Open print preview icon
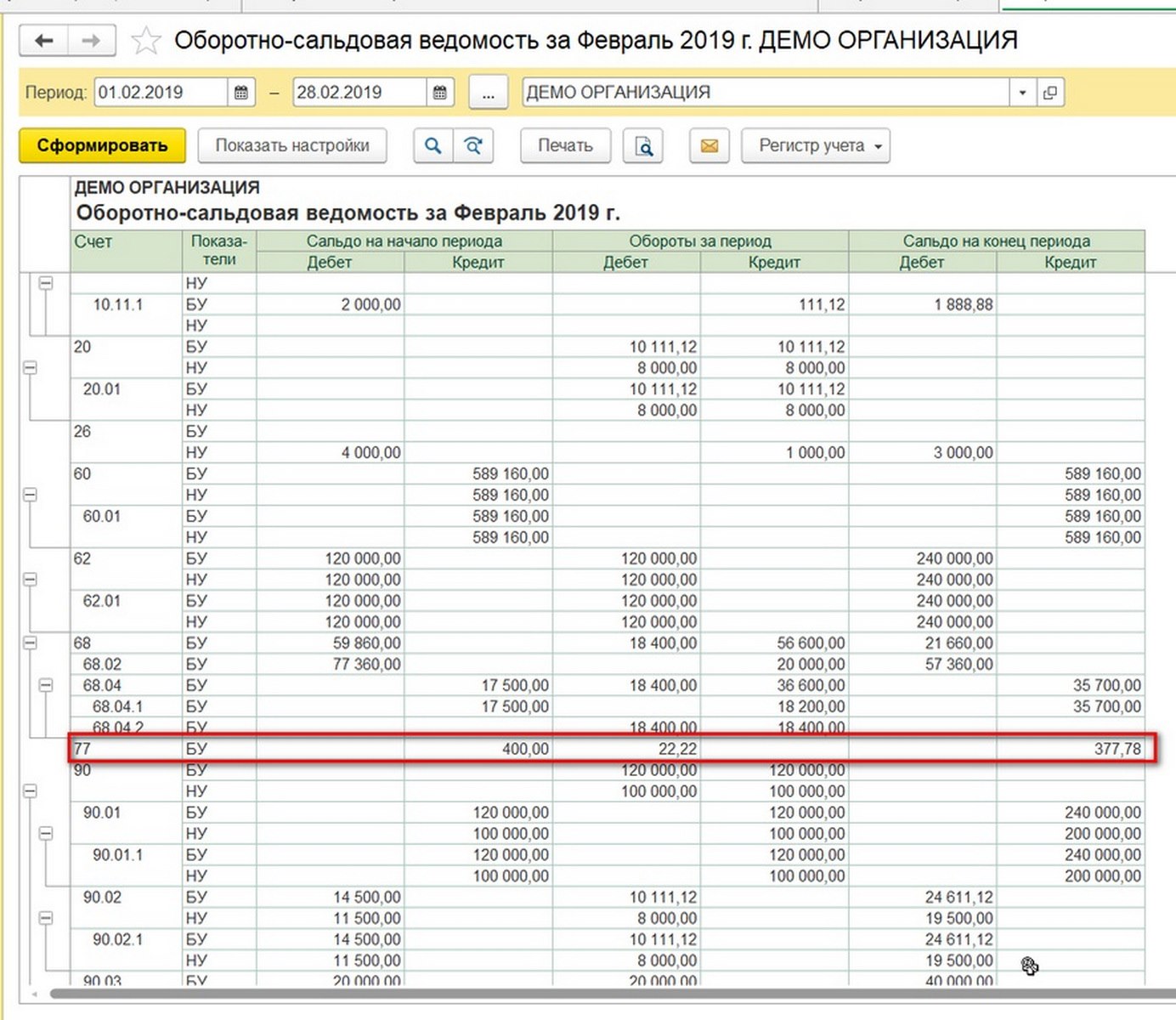This screenshot has width=1176, height=1020. [x=643, y=146]
